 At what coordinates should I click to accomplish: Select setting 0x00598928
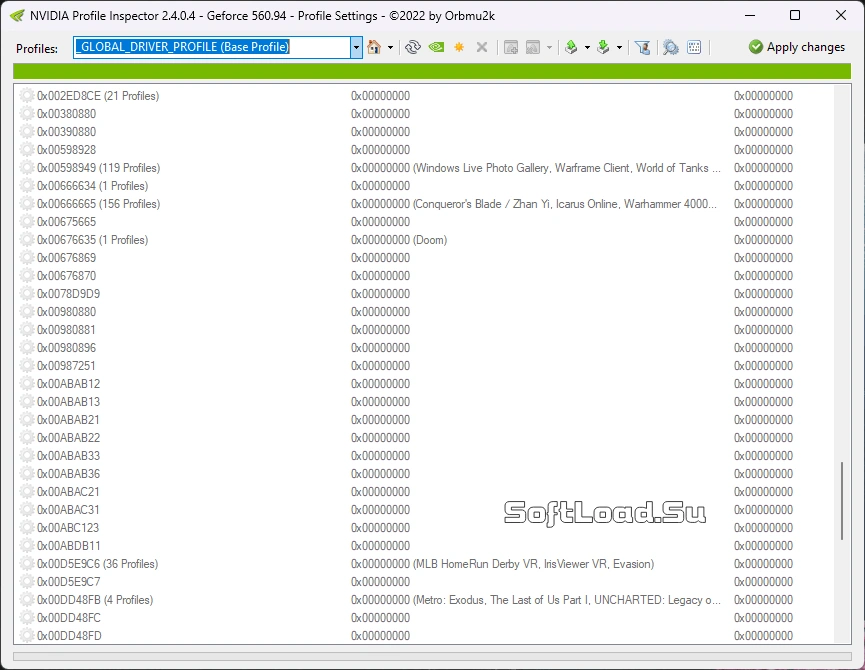click(66, 149)
